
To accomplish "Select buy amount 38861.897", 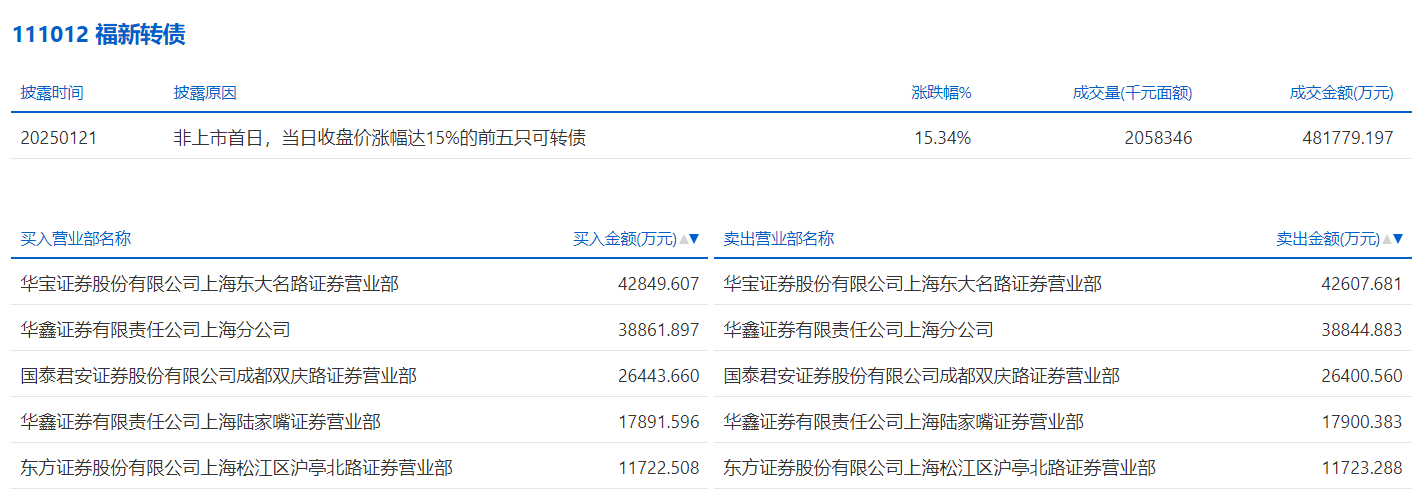I will point(659,330).
